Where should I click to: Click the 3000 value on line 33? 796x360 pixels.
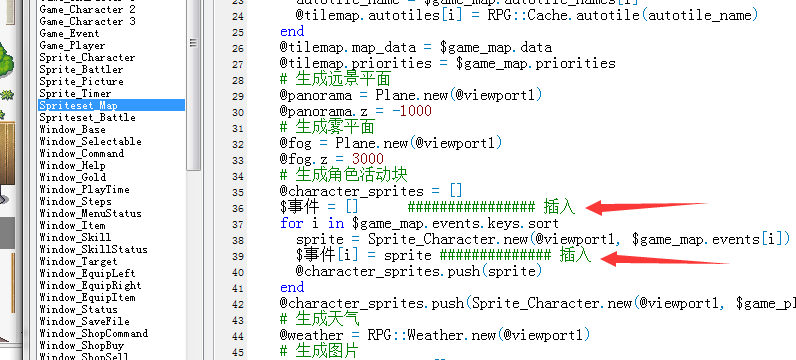click(368, 159)
